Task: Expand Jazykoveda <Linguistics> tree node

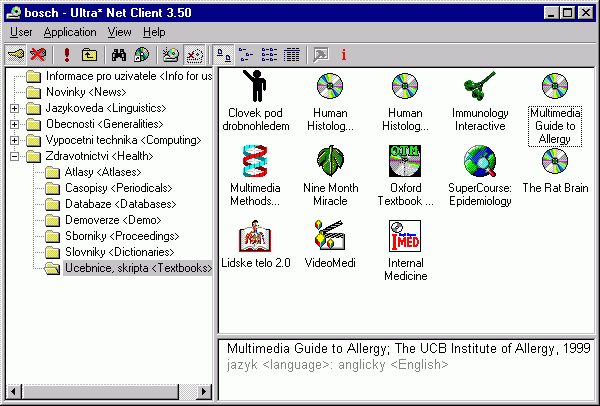Action: (x=14, y=109)
